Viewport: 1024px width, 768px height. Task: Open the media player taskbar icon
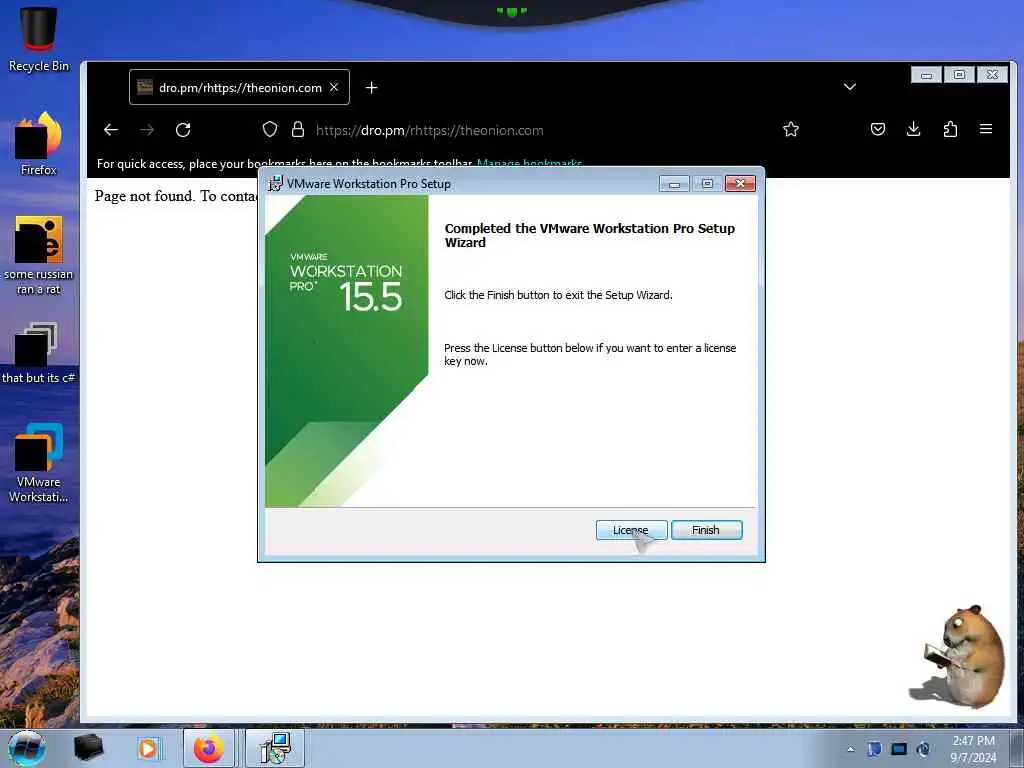point(148,748)
